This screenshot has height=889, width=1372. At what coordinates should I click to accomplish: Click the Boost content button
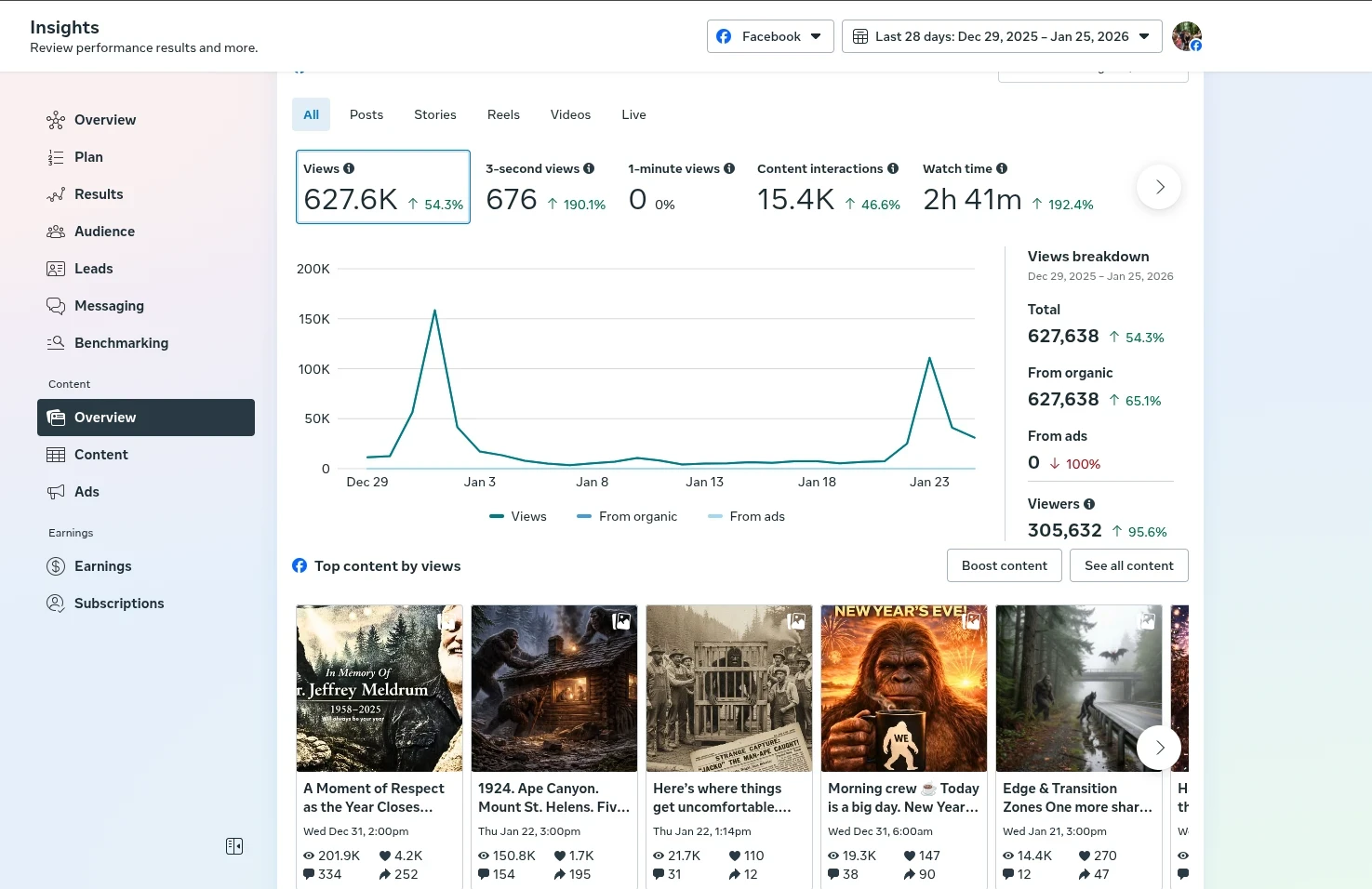[x=1004, y=565]
